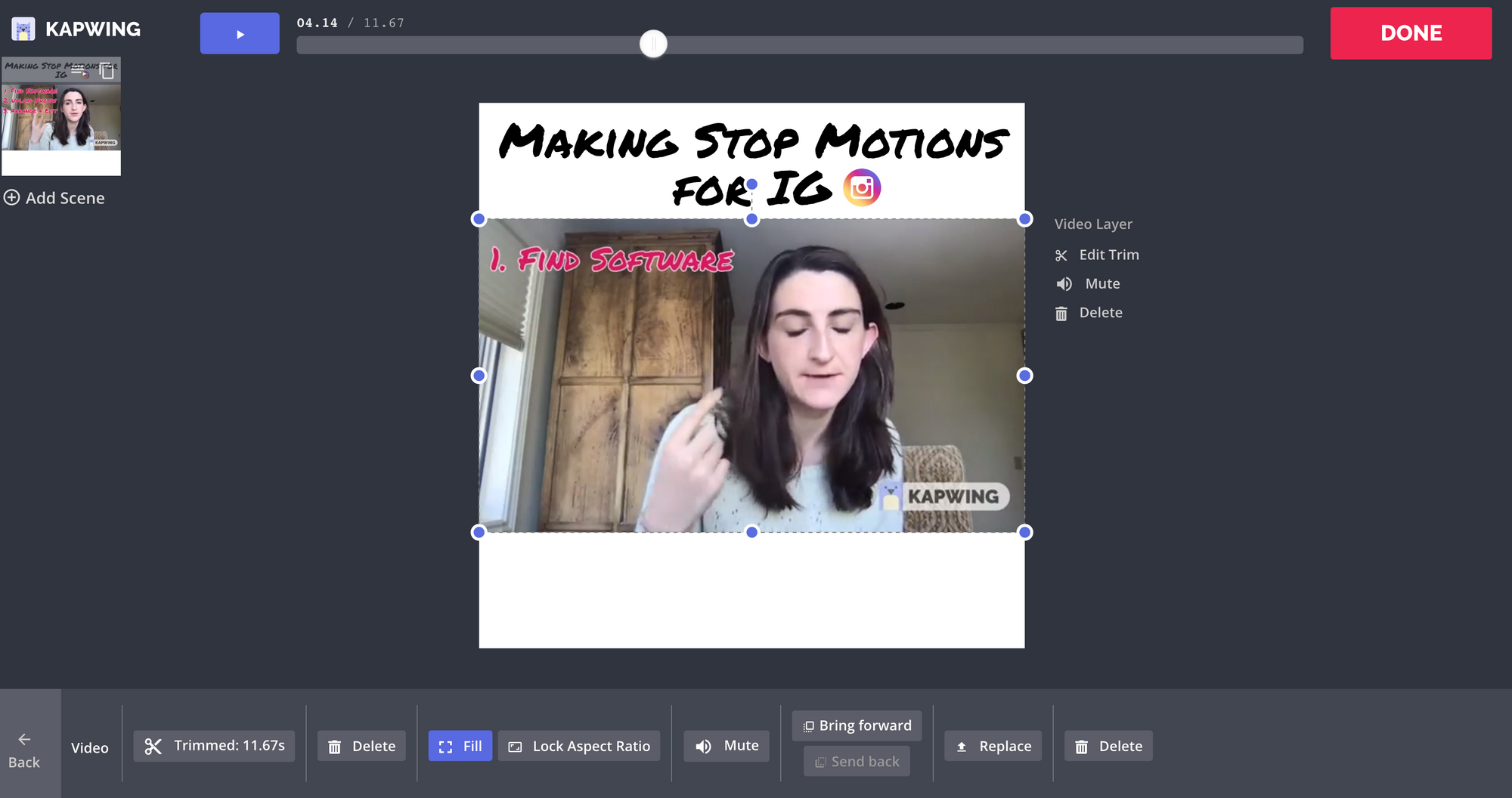1512x798 pixels.
Task: Select the scene thumbnail in the sidebar
Action: (61, 117)
